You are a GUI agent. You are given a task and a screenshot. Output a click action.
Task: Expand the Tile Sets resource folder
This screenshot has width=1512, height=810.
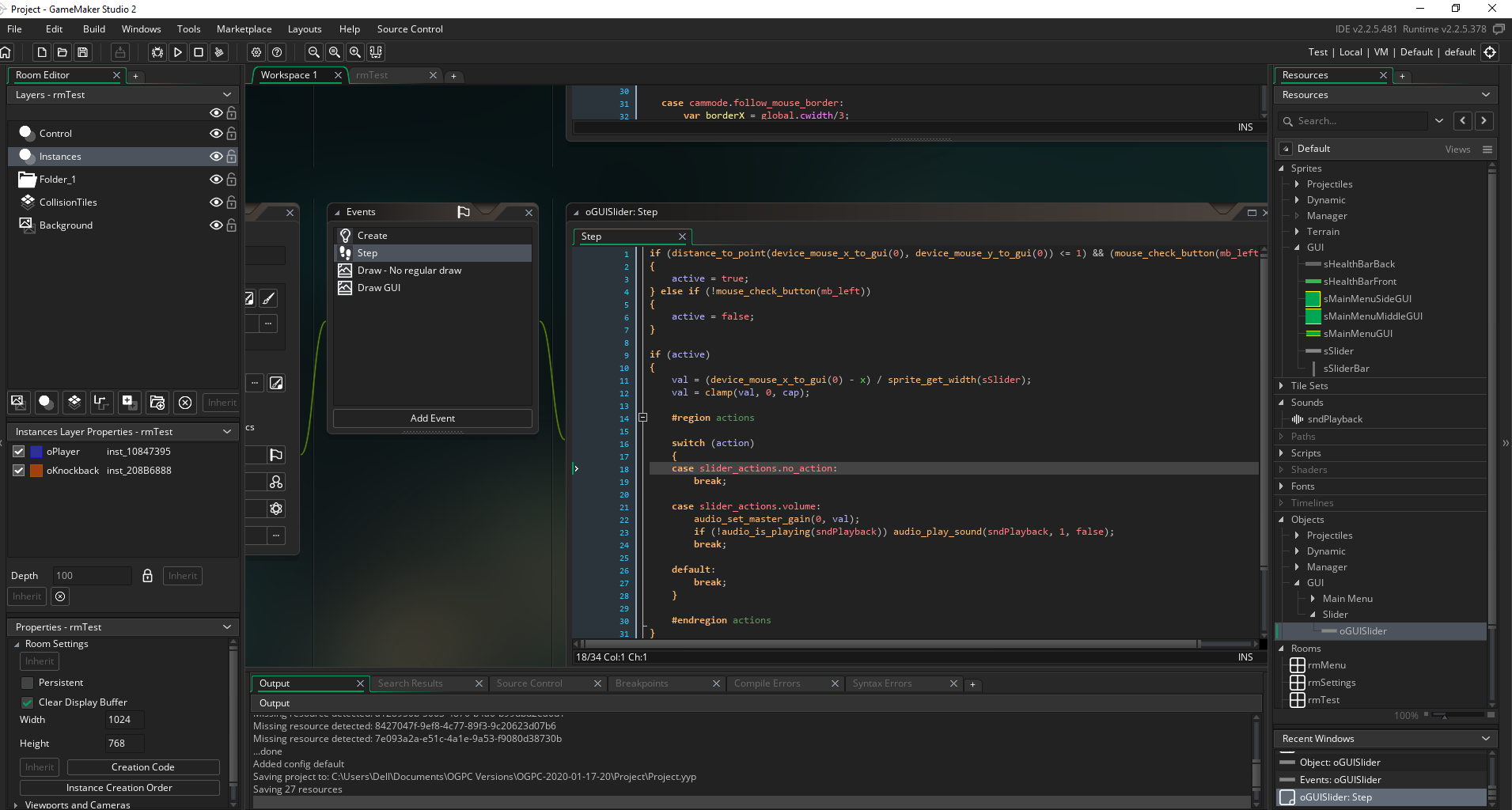pyautogui.click(x=1282, y=386)
